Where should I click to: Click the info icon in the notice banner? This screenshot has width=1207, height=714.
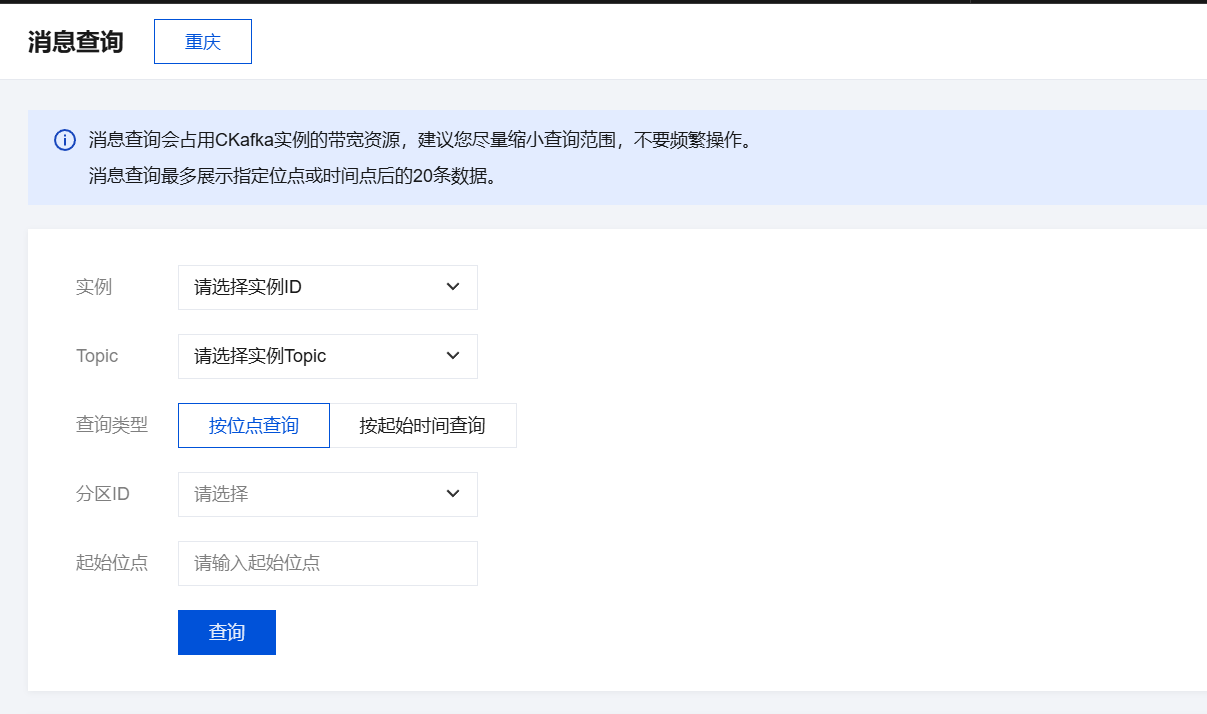tap(64, 140)
